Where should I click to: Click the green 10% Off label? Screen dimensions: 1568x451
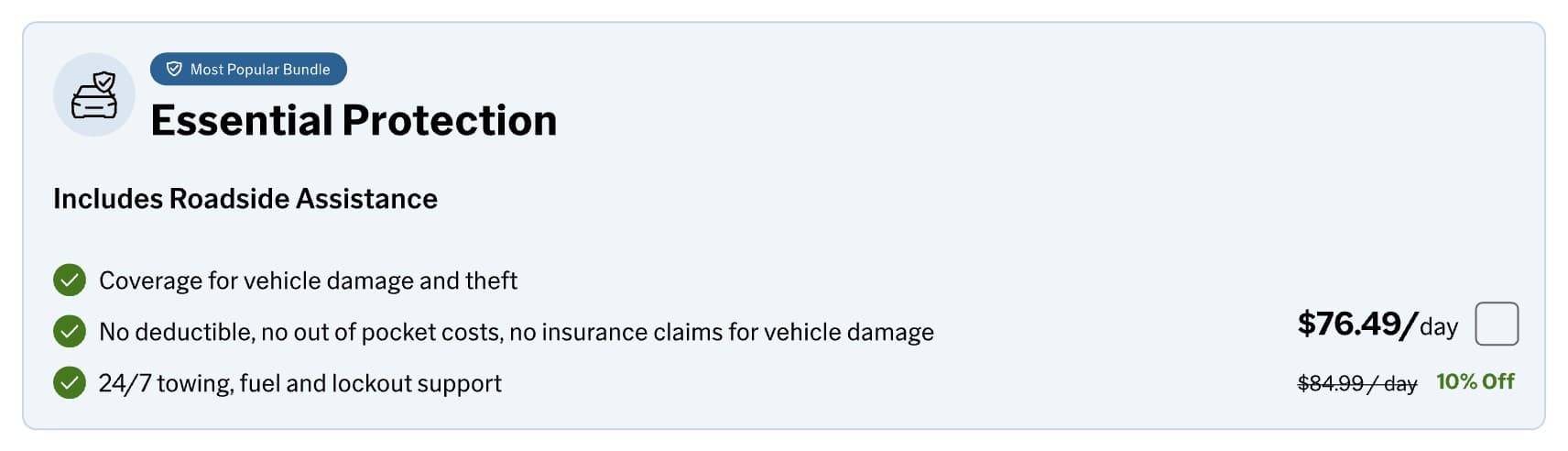point(1475,381)
